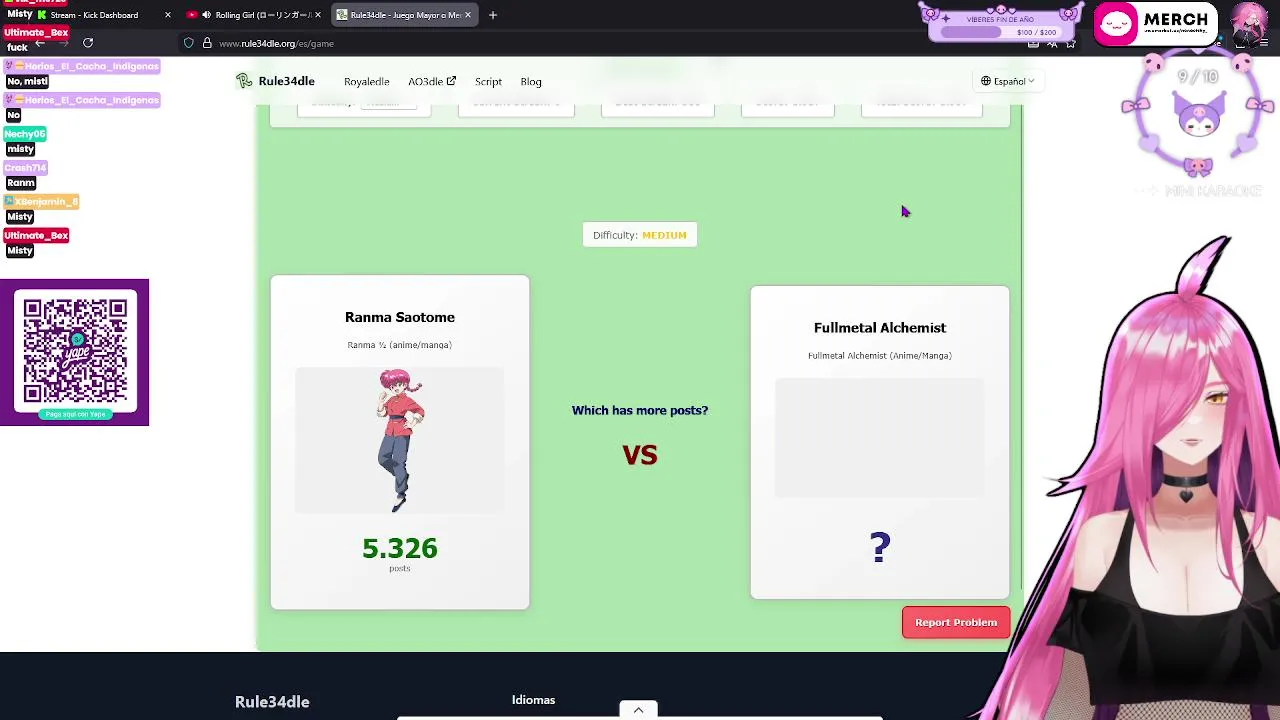Bookmark this page with the star icon

1070,43
